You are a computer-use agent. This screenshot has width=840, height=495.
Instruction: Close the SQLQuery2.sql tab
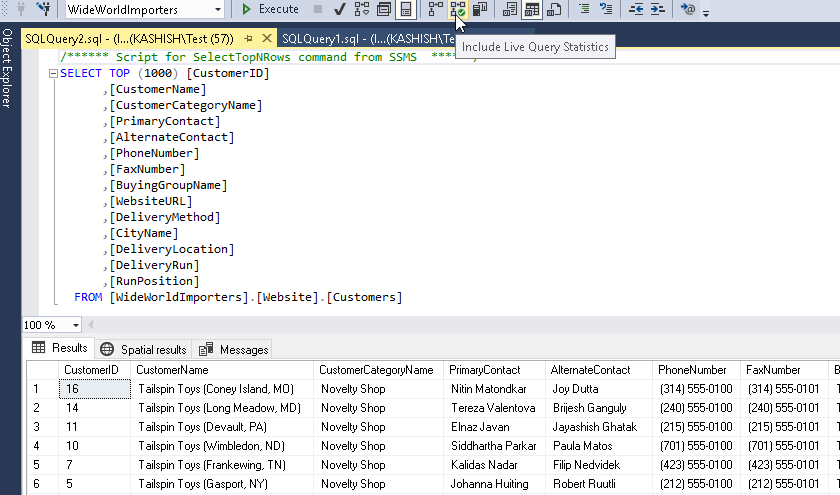266,38
